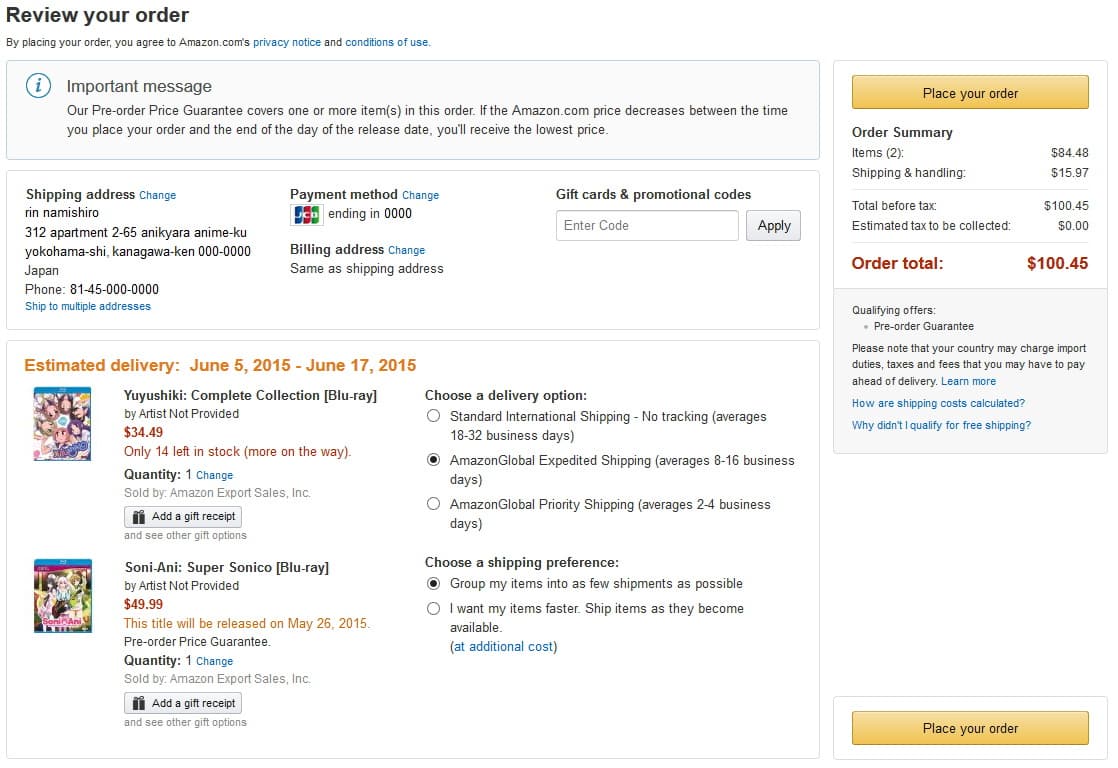The height and width of the screenshot is (768, 1118).
Task: Apply the promotional code
Action: pos(774,225)
